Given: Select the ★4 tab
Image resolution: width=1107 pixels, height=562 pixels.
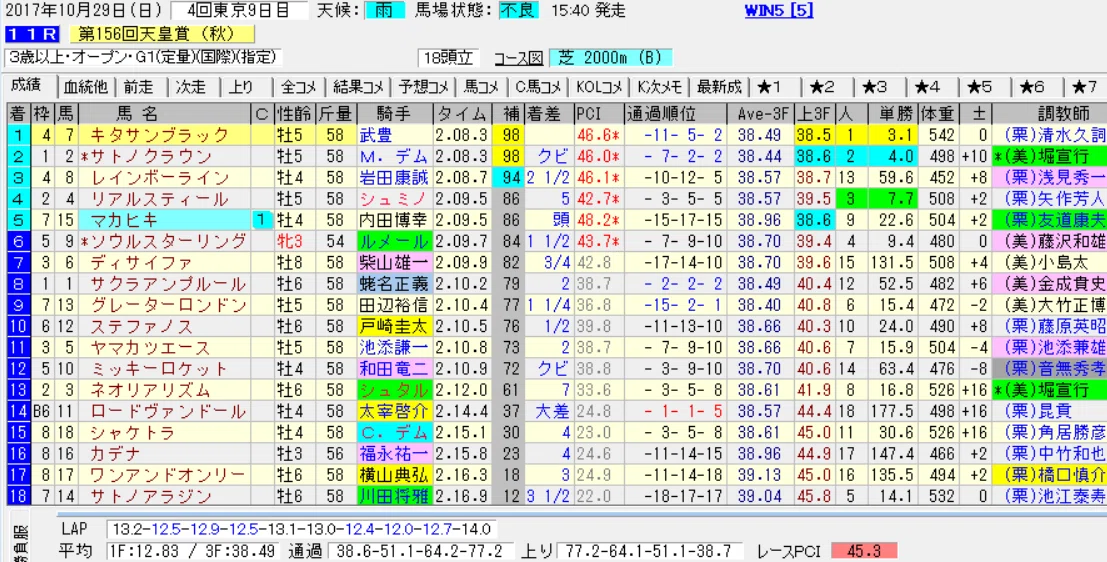Looking at the screenshot, I should 928,88.
